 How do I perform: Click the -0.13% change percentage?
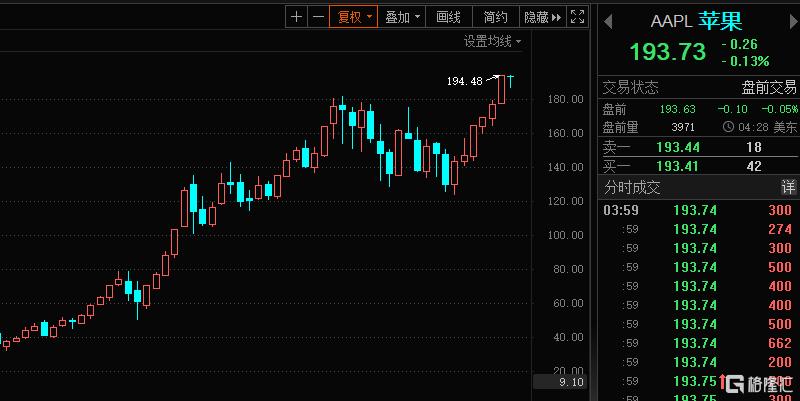coord(745,61)
